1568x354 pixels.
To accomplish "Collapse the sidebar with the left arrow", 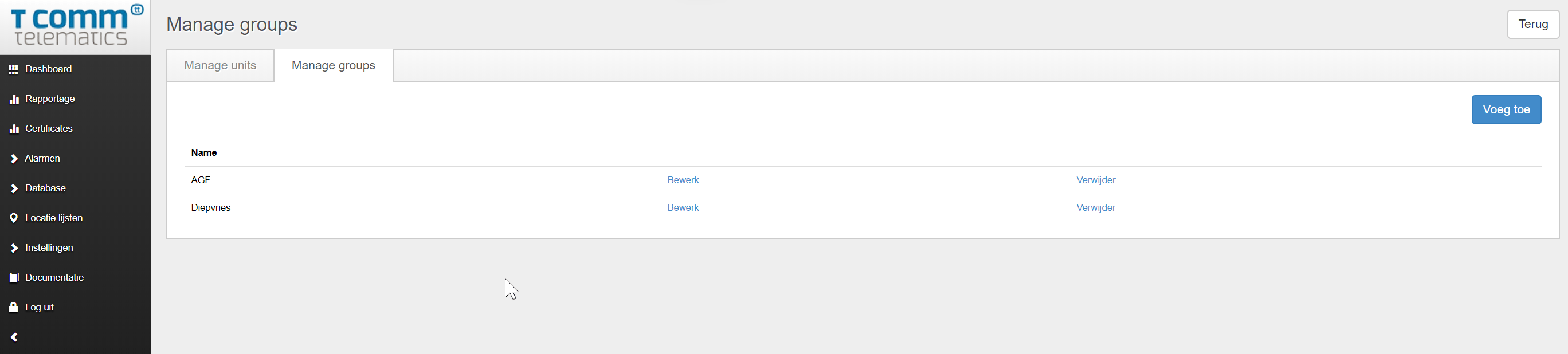I will tap(14, 337).
